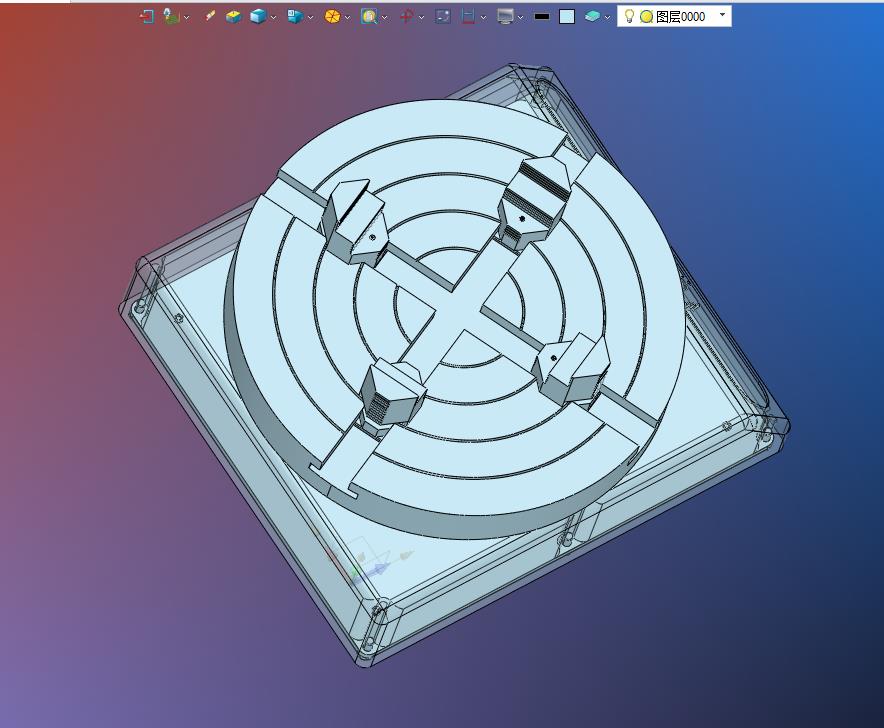This screenshot has height=728, width=884.
Task: Expand the scene icon dropdown arrow
Action: 187,17
